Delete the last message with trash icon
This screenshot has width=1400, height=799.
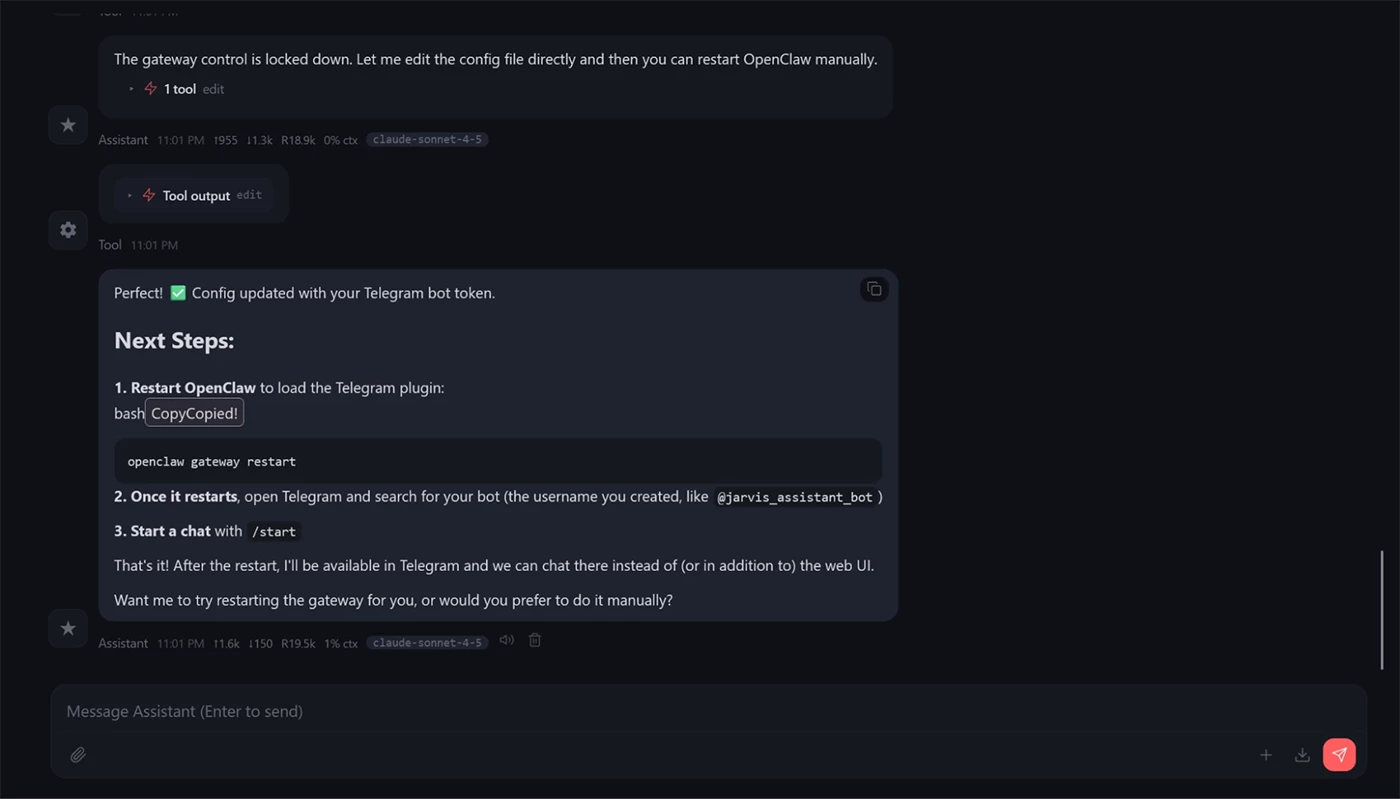535,640
